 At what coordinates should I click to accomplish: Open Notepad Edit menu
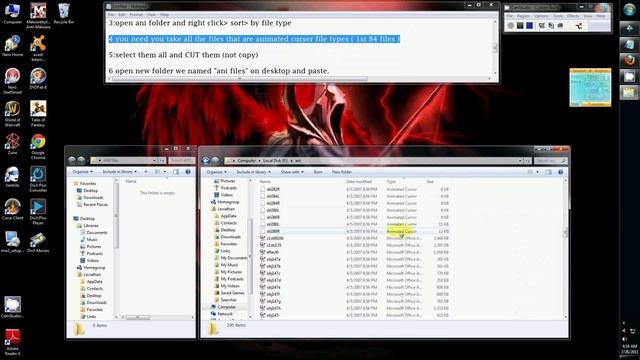(122, 15)
